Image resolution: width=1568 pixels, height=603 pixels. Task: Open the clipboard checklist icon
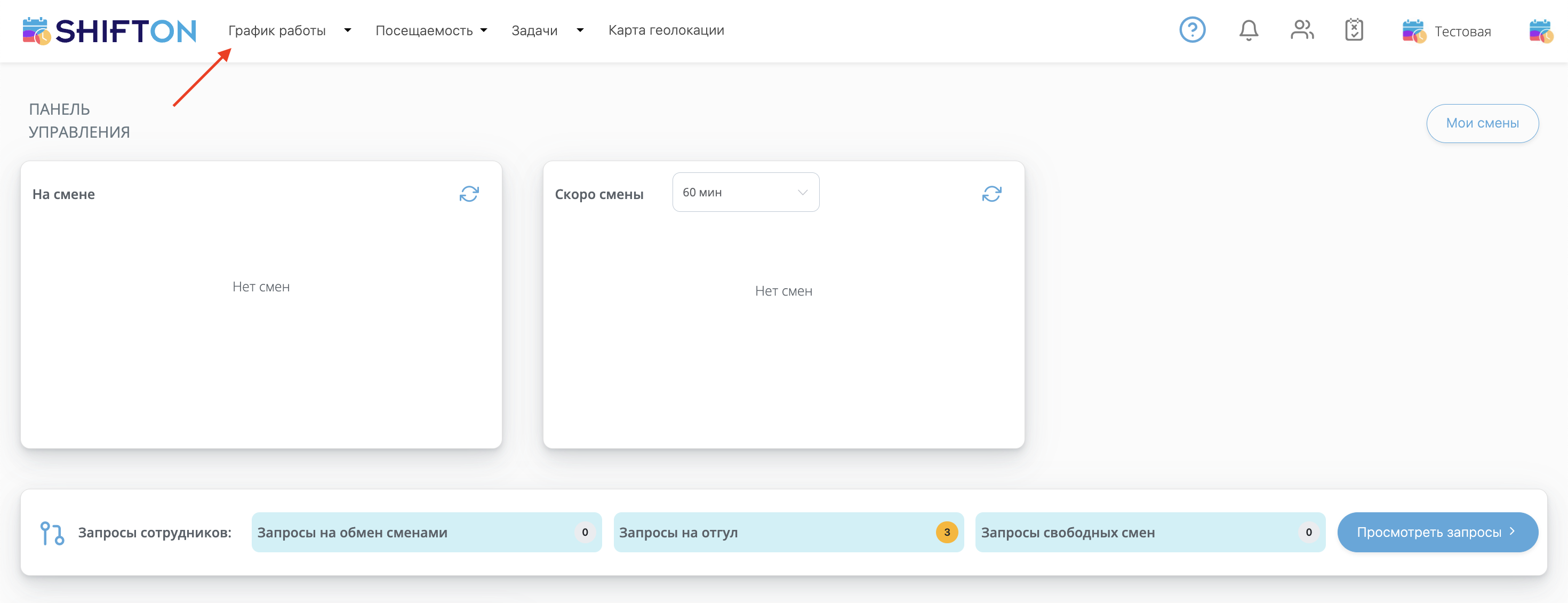click(x=1354, y=30)
